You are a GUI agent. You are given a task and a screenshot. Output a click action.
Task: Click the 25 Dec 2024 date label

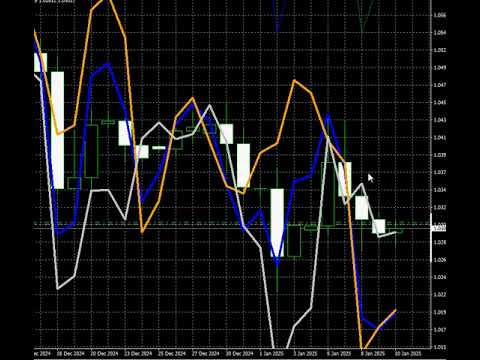172,353
